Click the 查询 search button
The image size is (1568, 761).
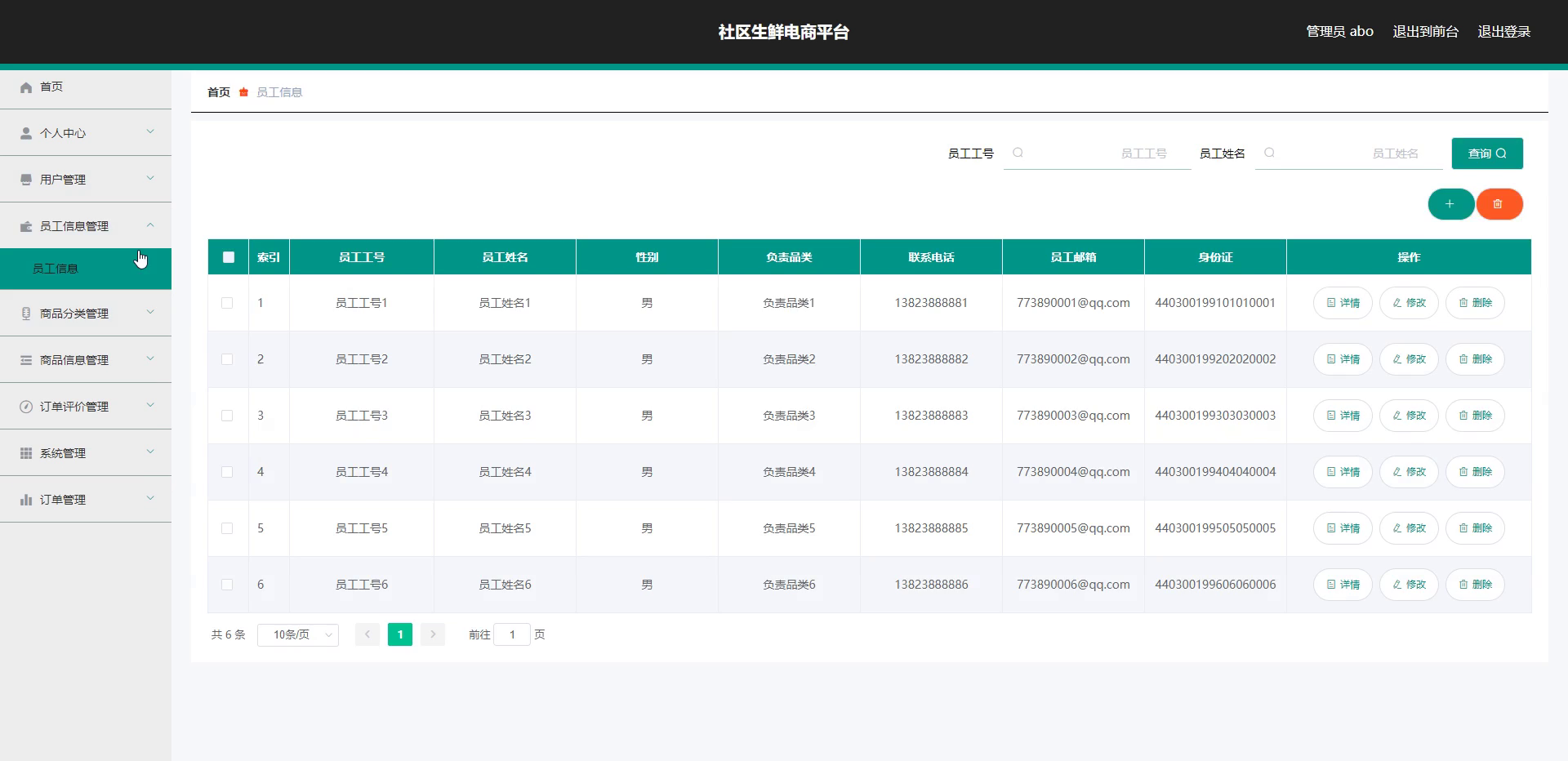[1487, 154]
